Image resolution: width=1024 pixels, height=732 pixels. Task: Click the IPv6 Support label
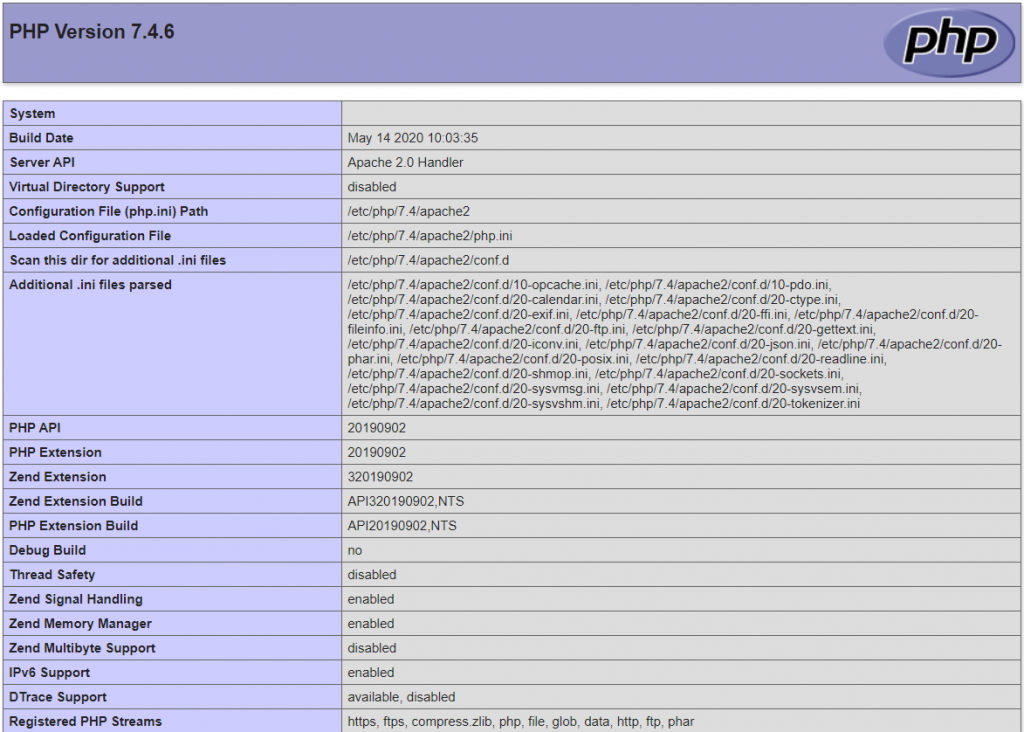click(50, 673)
